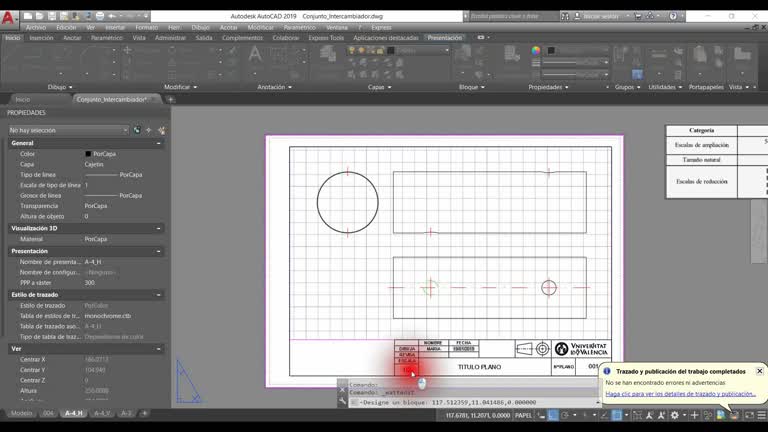
Task: Click the keyword search input field
Action: (x=513, y=16)
